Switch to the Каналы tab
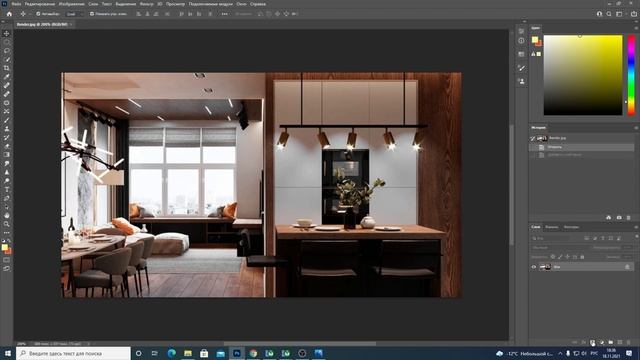The height and width of the screenshot is (360, 640). 551,227
